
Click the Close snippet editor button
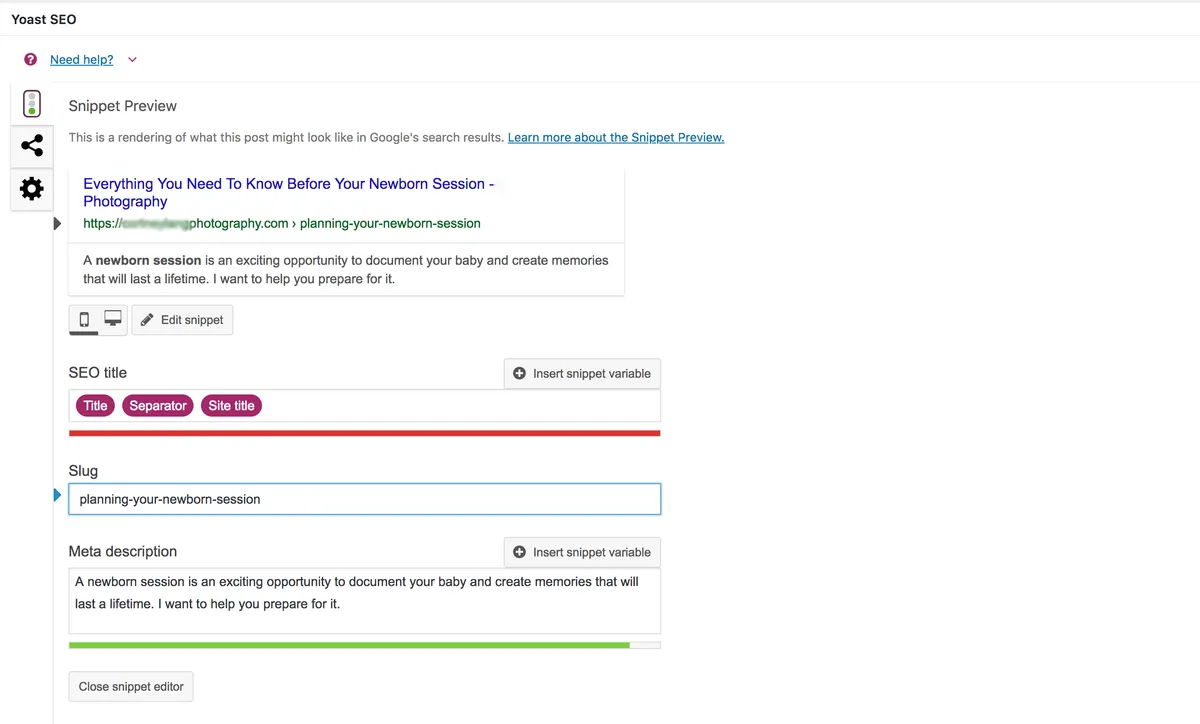click(131, 687)
